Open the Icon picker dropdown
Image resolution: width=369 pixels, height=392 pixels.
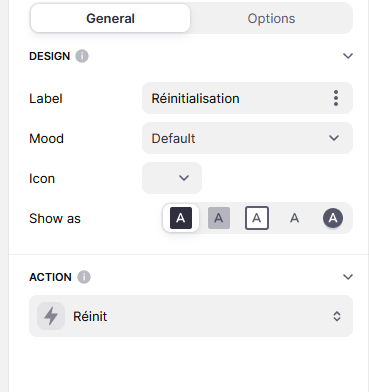pyautogui.click(x=172, y=178)
